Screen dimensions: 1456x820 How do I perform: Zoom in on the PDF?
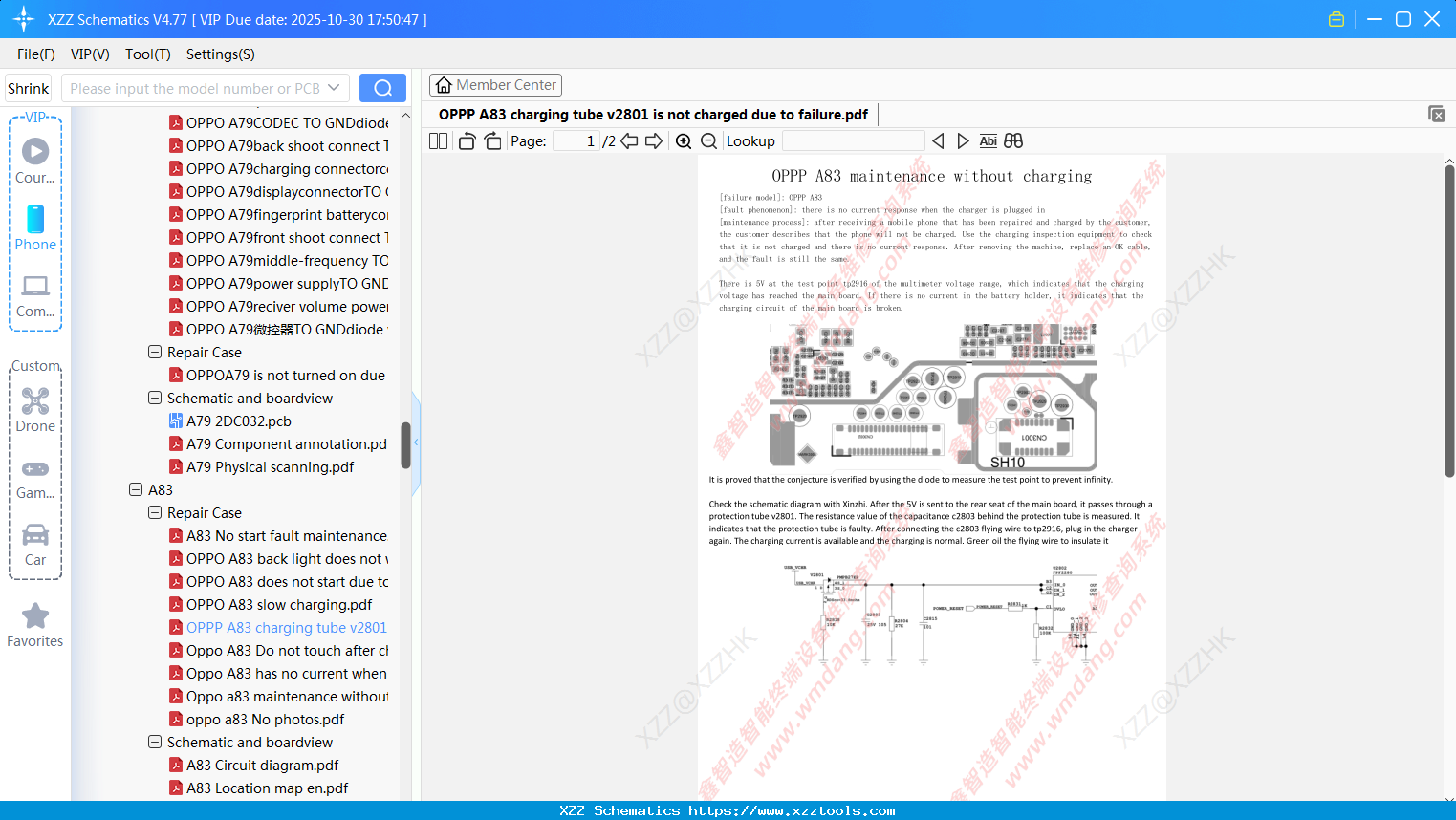[x=684, y=141]
